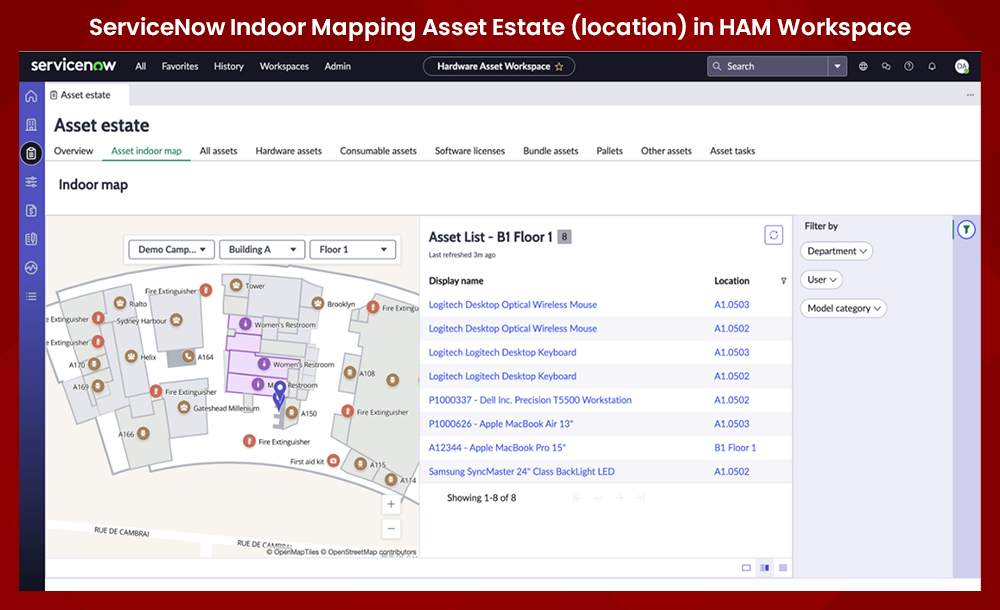Switch to grid view layout

(x=783, y=567)
